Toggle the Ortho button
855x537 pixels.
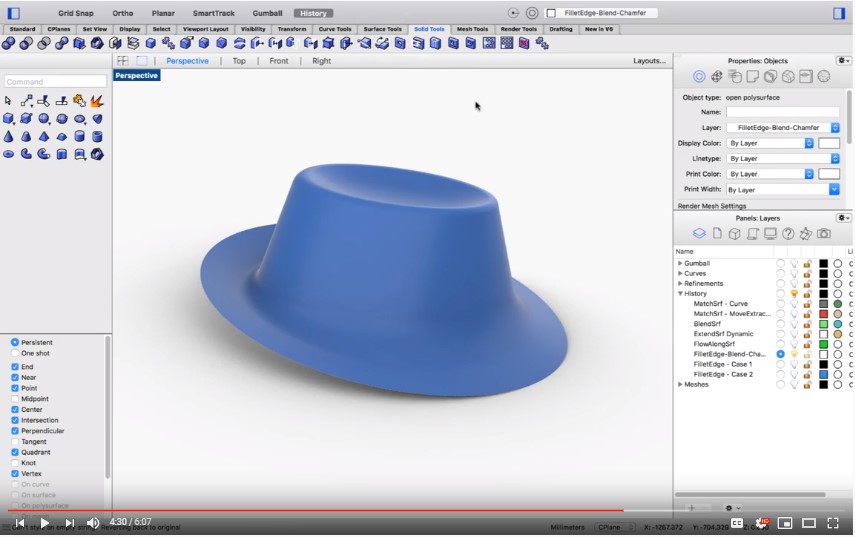pos(123,13)
